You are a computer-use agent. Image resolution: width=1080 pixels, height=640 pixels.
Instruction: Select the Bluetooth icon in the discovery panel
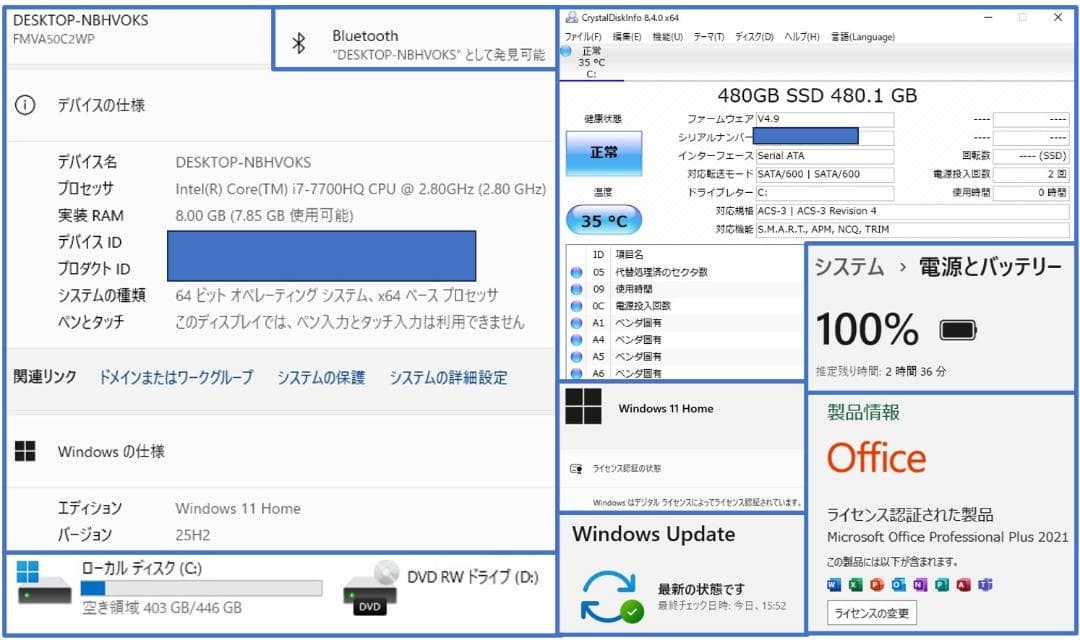299,41
